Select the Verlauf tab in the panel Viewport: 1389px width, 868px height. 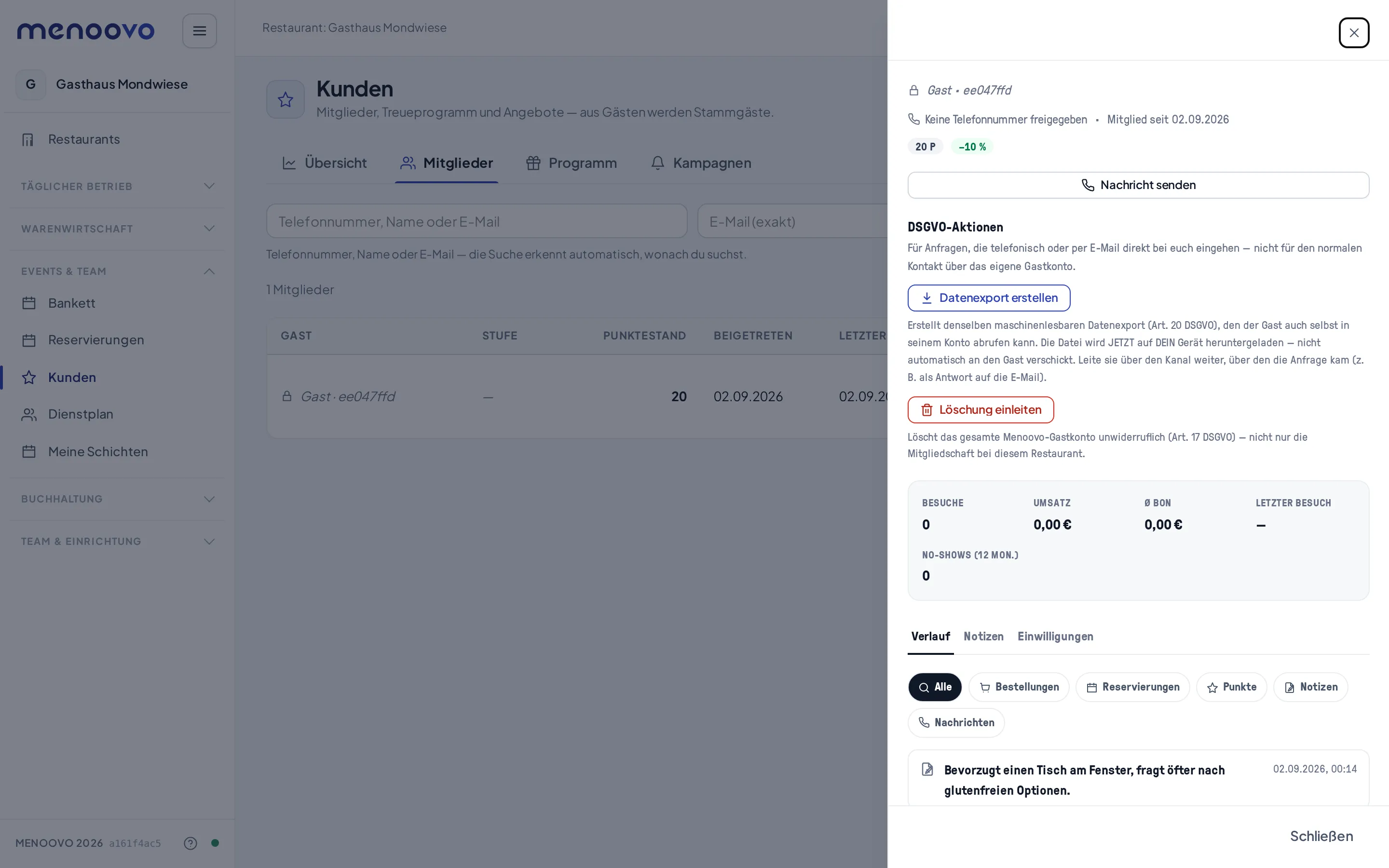click(x=930, y=636)
